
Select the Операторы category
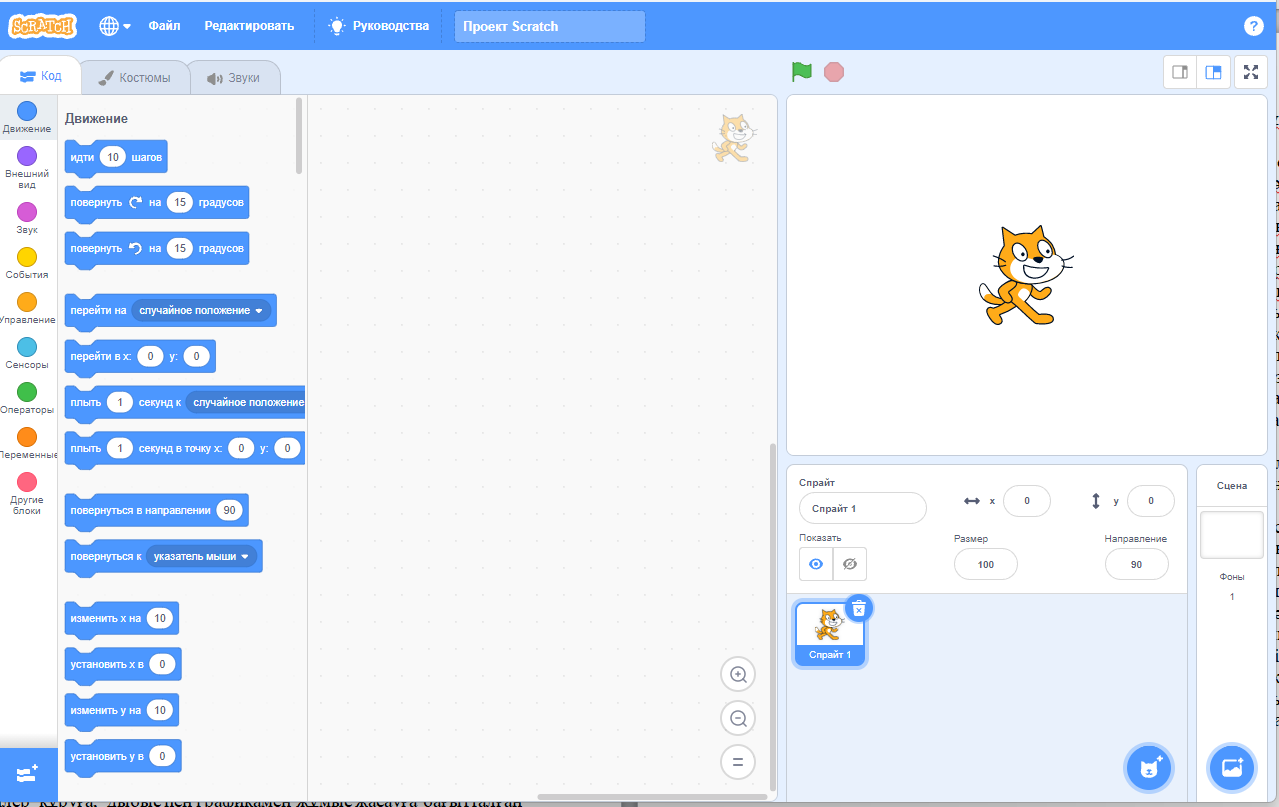(27, 398)
